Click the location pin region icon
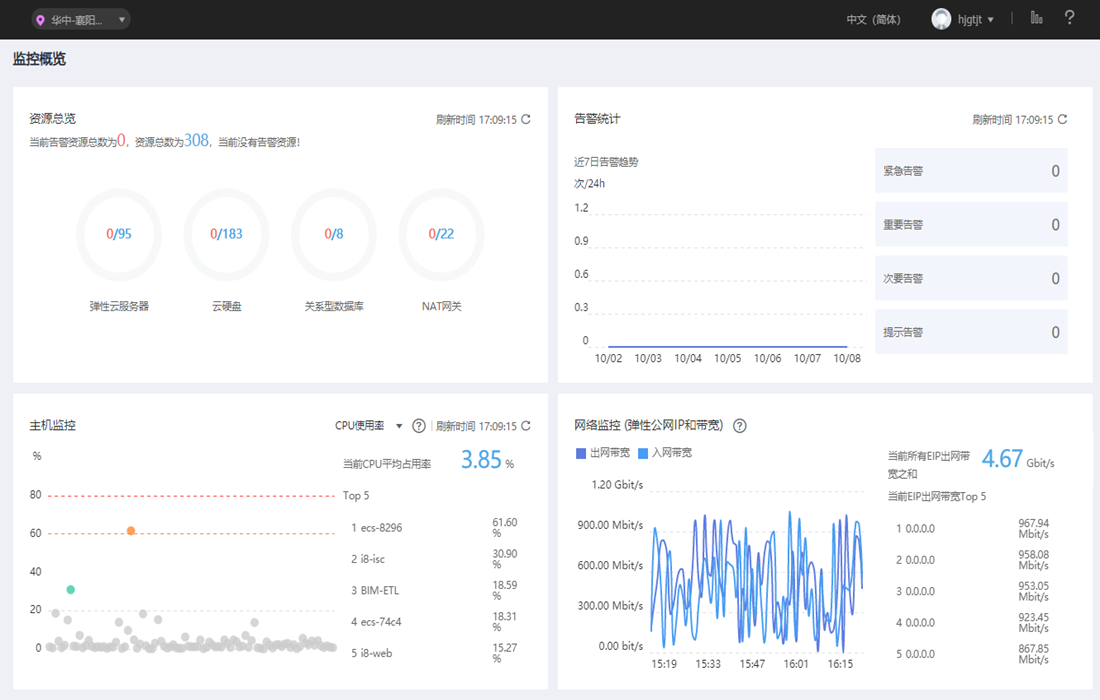1100x700 pixels. click(40, 20)
